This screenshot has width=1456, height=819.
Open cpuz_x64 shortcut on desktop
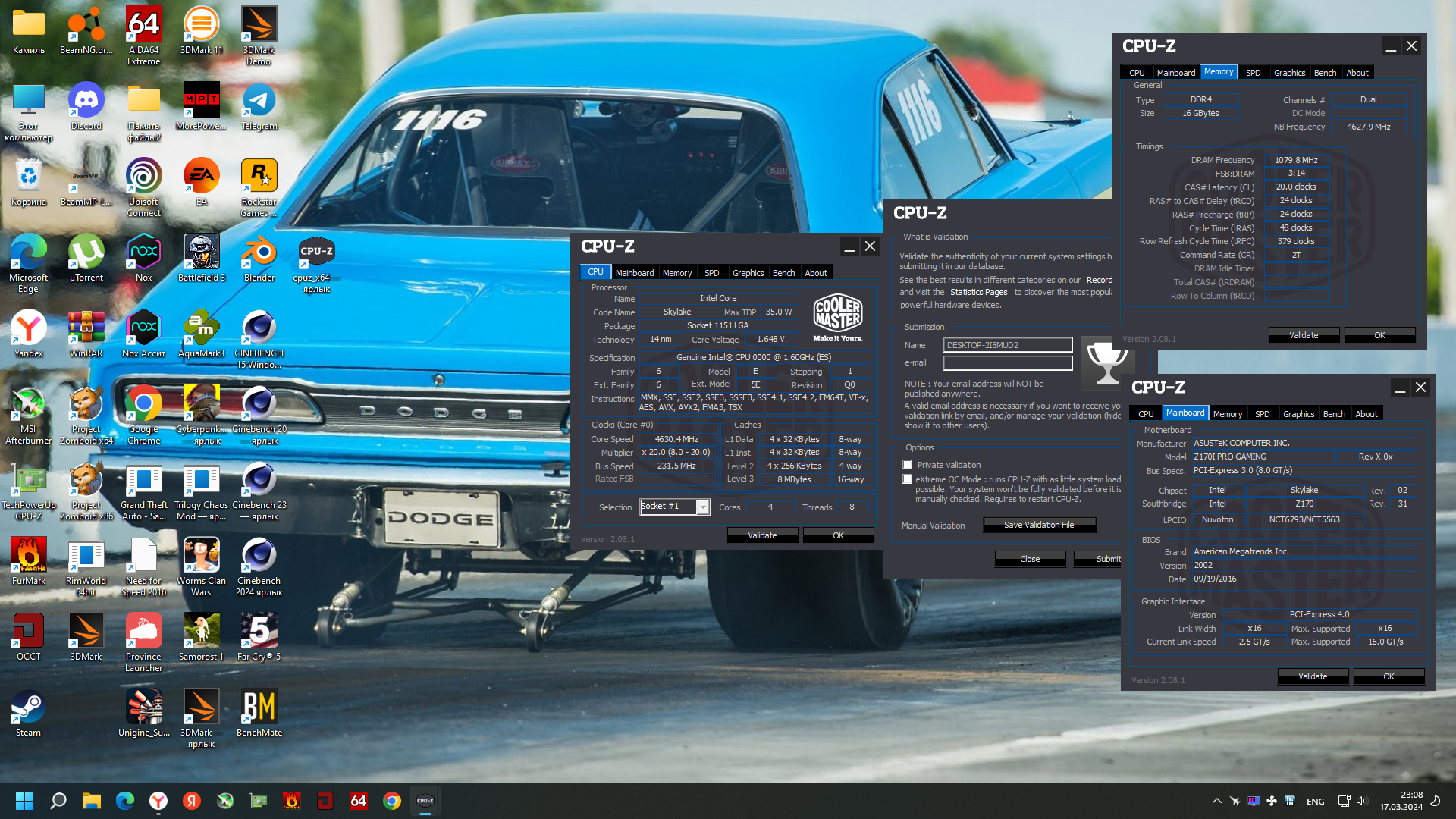316,263
